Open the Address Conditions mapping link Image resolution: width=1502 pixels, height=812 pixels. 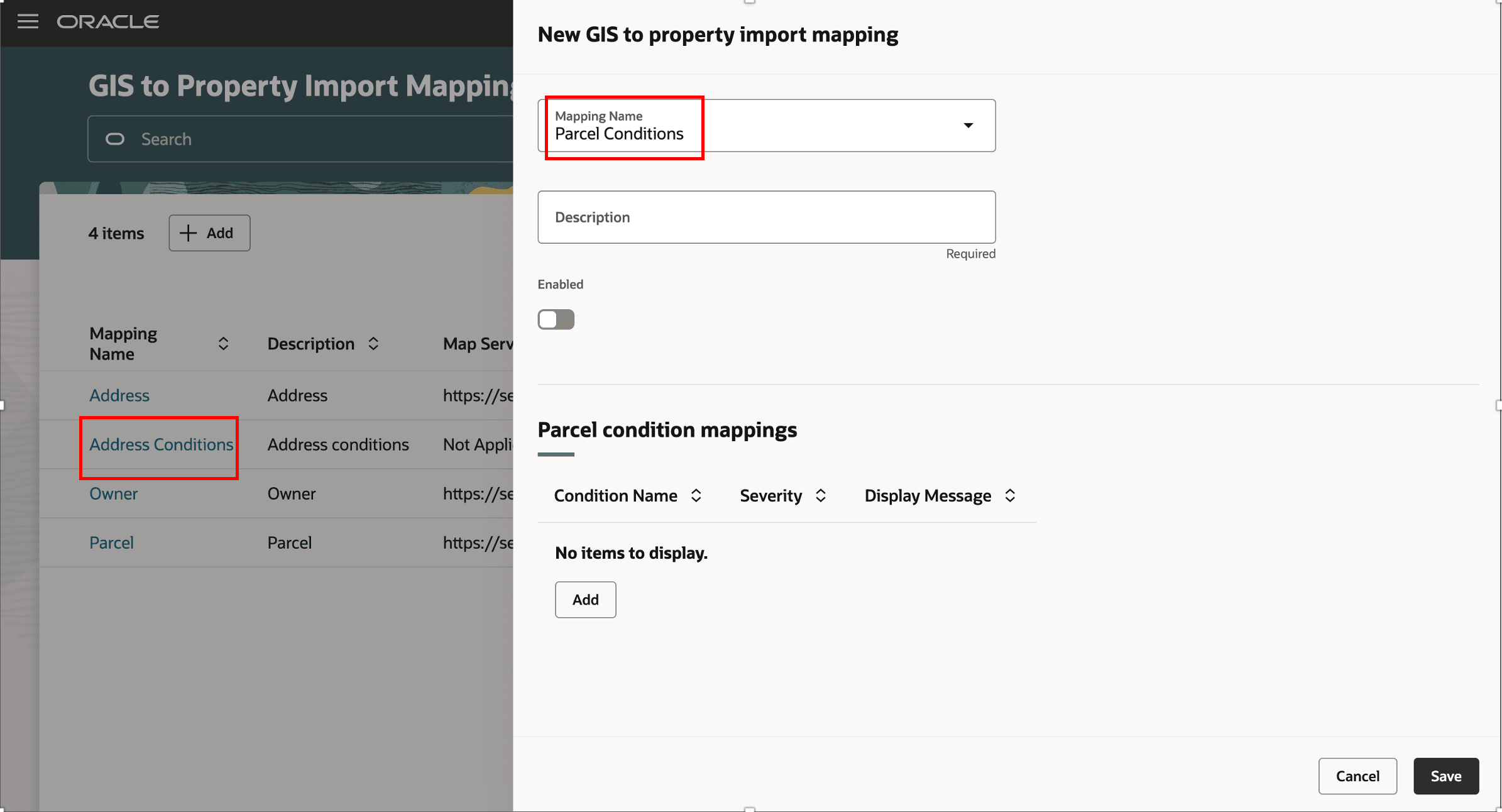coord(162,444)
